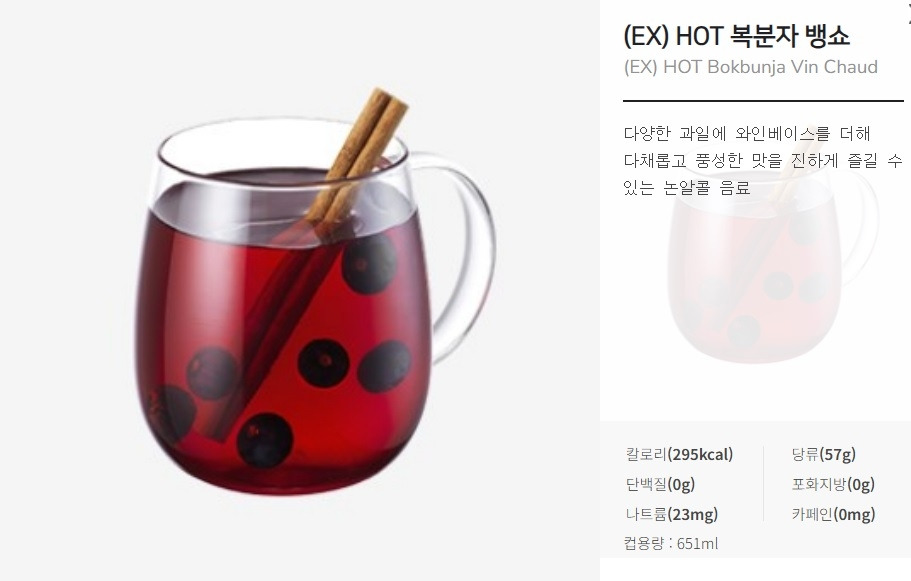Click the black divider line under the title
Image resolution: width=911 pixels, height=581 pixels.
[x=763, y=101]
